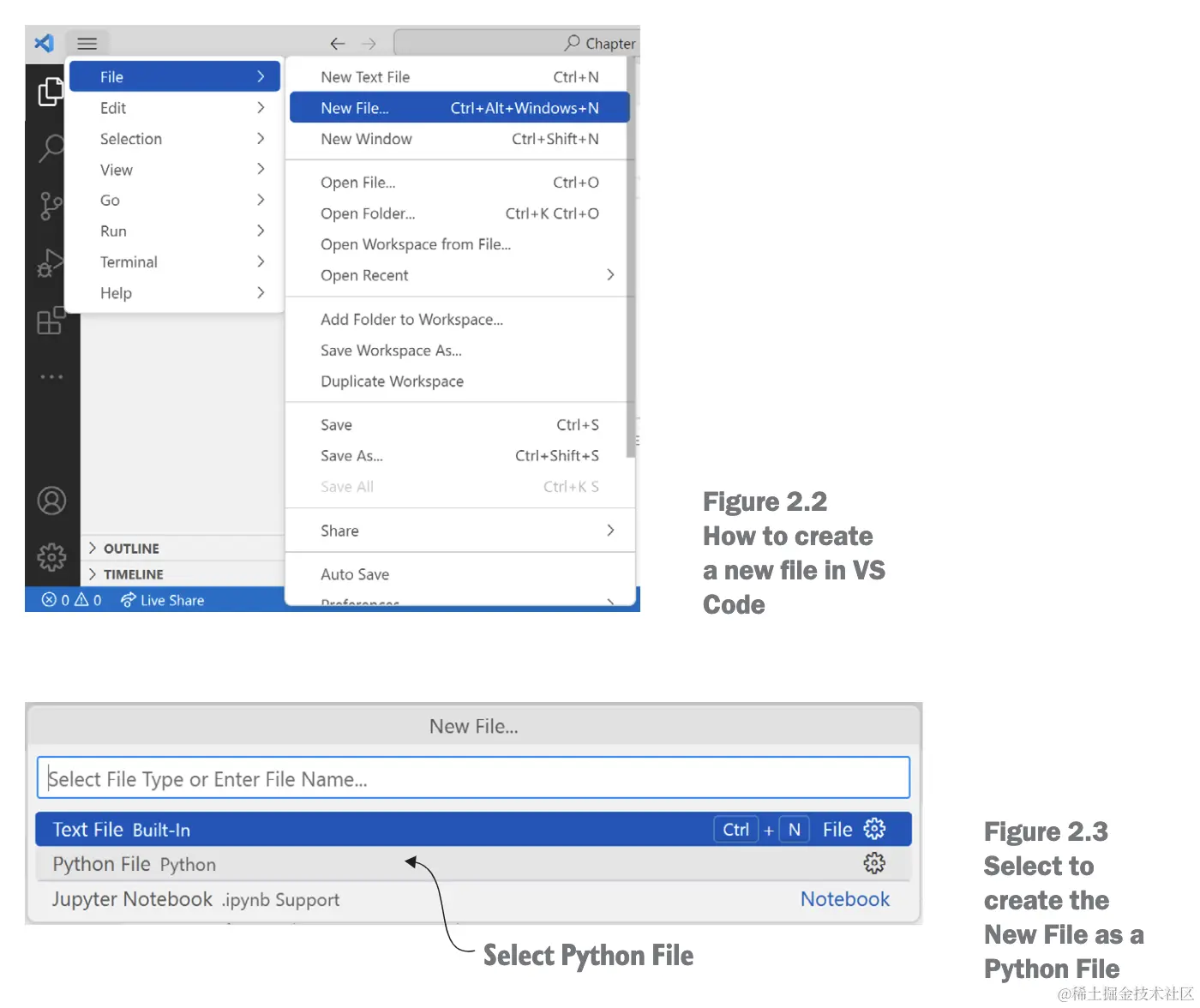The height and width of the screenshot is (1008, 1200).
Task: Choose New Text File
Action: (x=459, y=77)
